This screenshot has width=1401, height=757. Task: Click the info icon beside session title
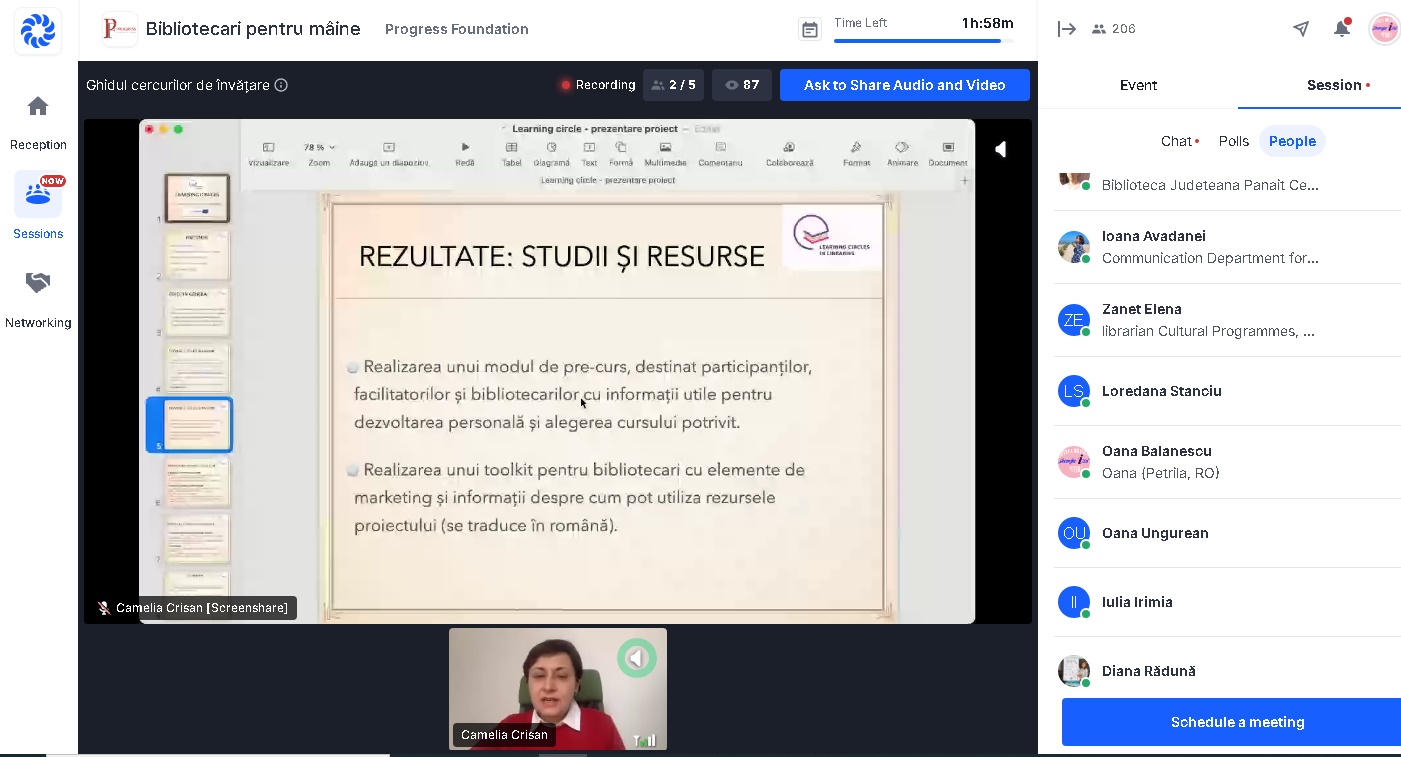281,85
